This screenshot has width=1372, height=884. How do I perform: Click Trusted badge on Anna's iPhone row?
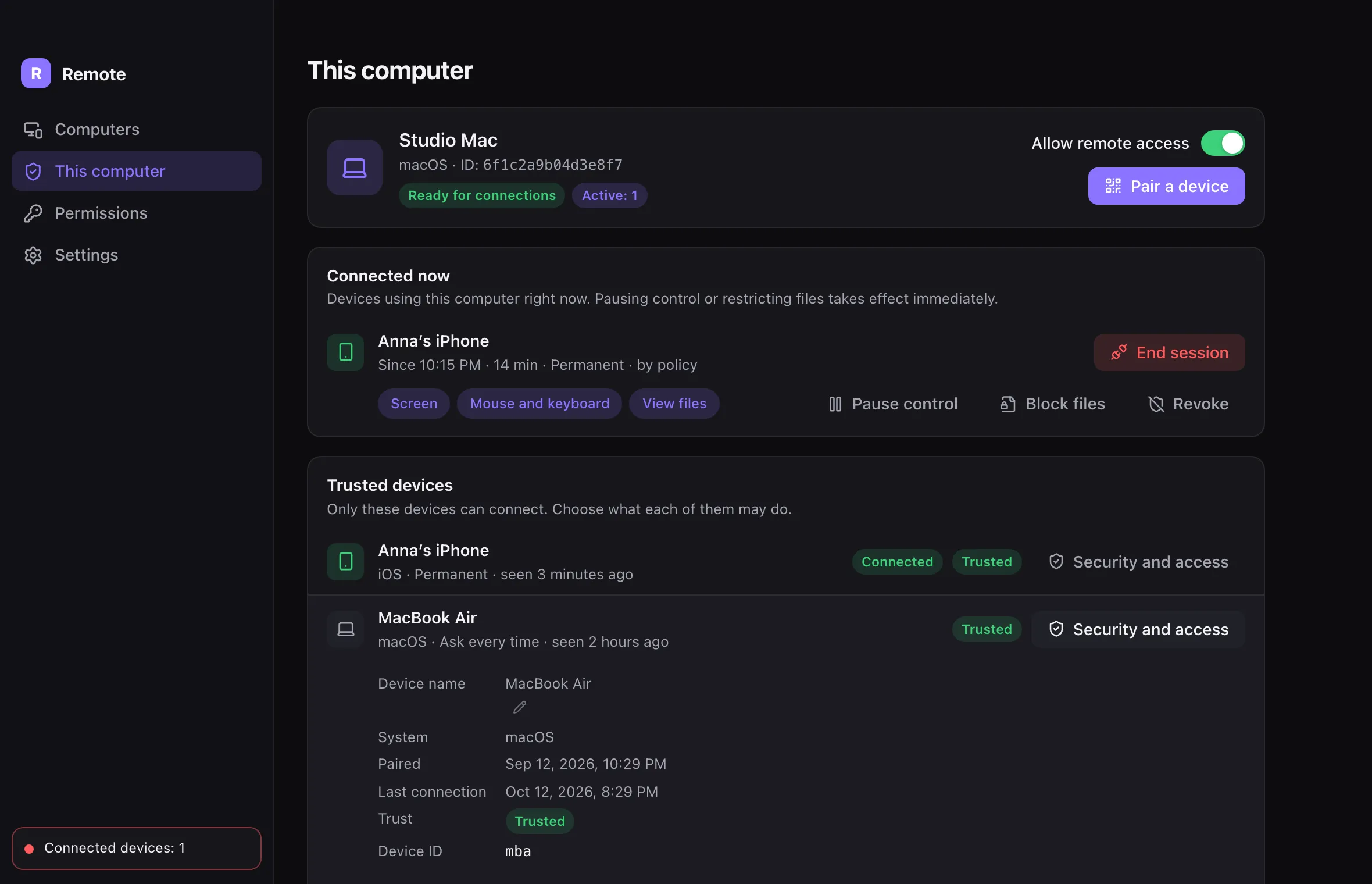point(987,562)
